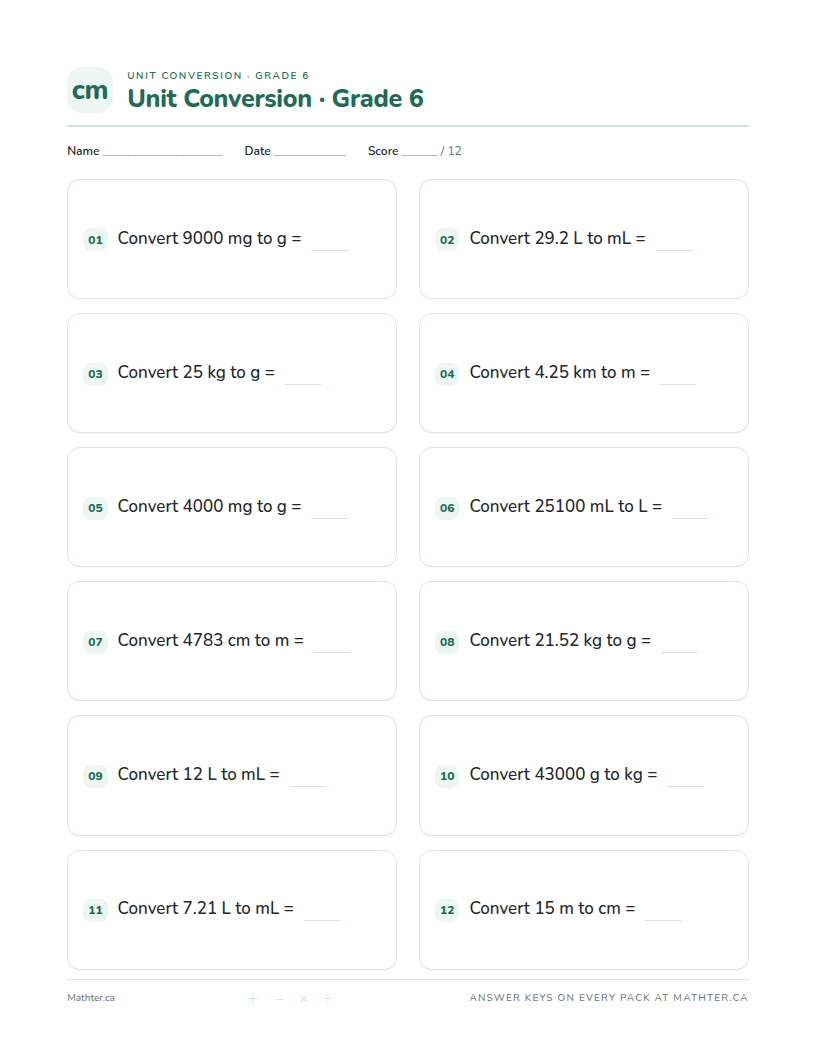Click the question number badge 06
This screenshot has height=1056, width=816.
point(447,508)
